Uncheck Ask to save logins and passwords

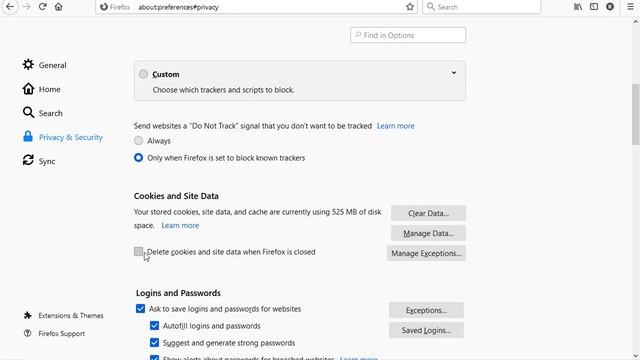(140, 309)
